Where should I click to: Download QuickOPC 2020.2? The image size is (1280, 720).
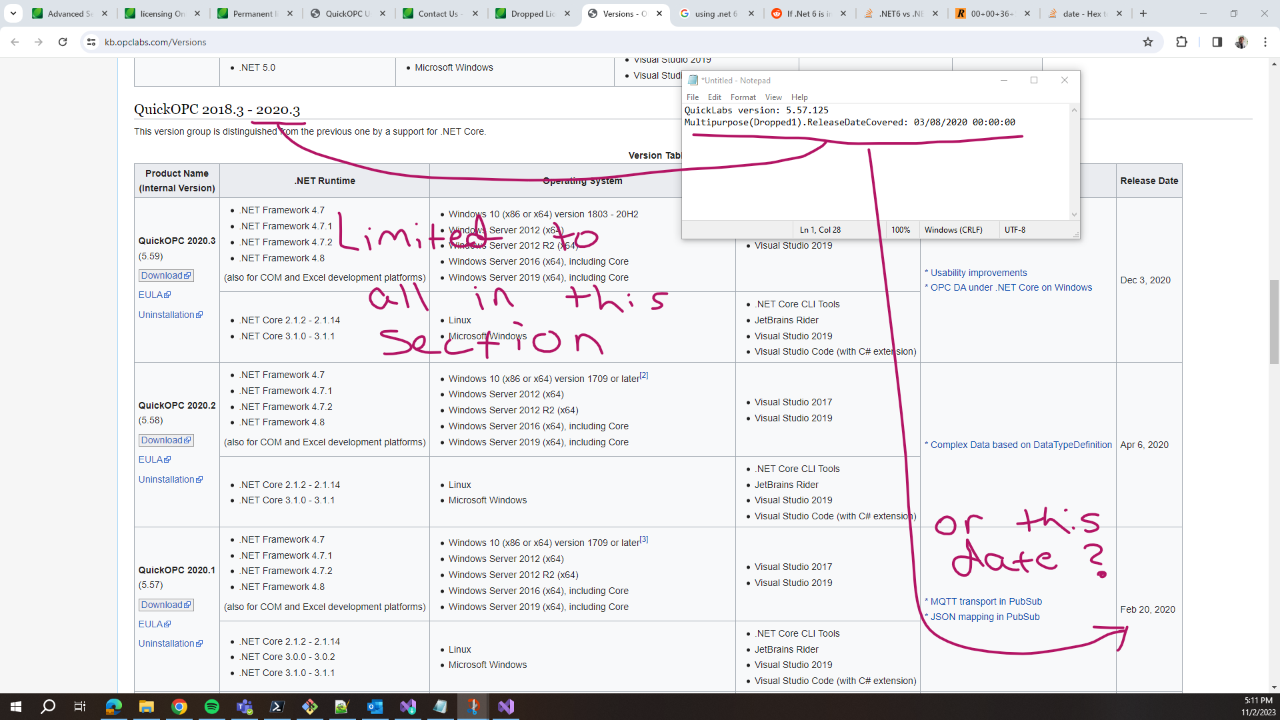pos(165,440)
